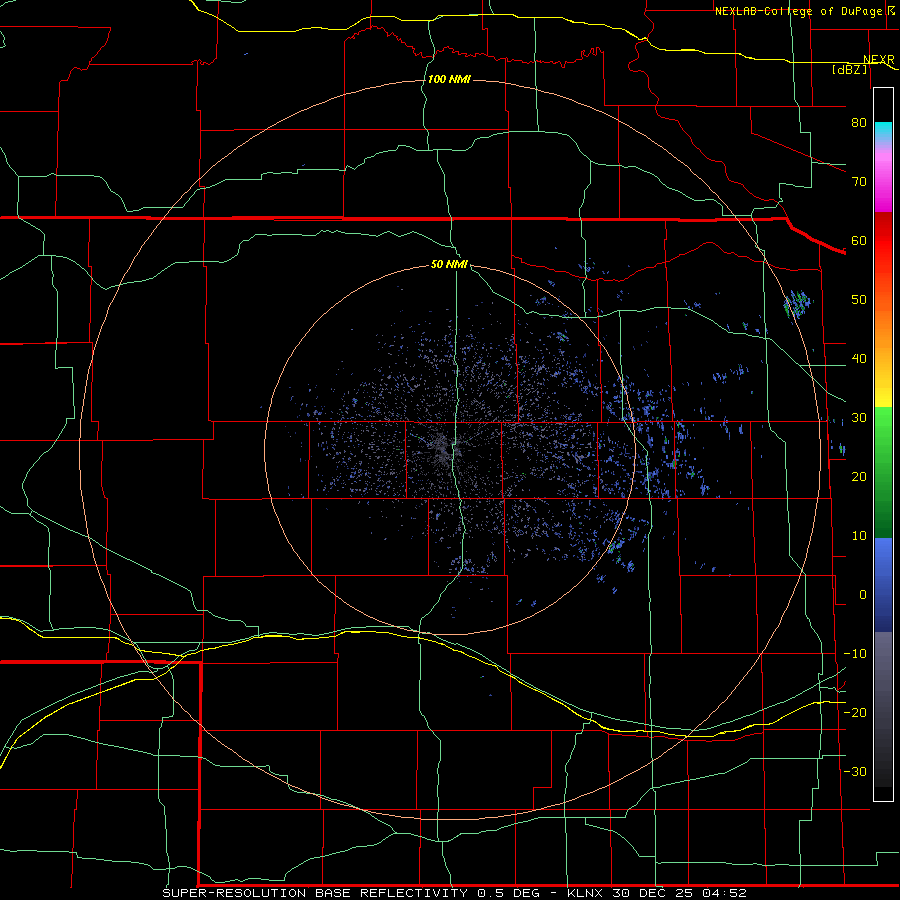The width and height of the screenshot is (900, 900).
Task: Click the cyan top segment of the color bar
Action: pyautogui.click(x=883, y=132)
